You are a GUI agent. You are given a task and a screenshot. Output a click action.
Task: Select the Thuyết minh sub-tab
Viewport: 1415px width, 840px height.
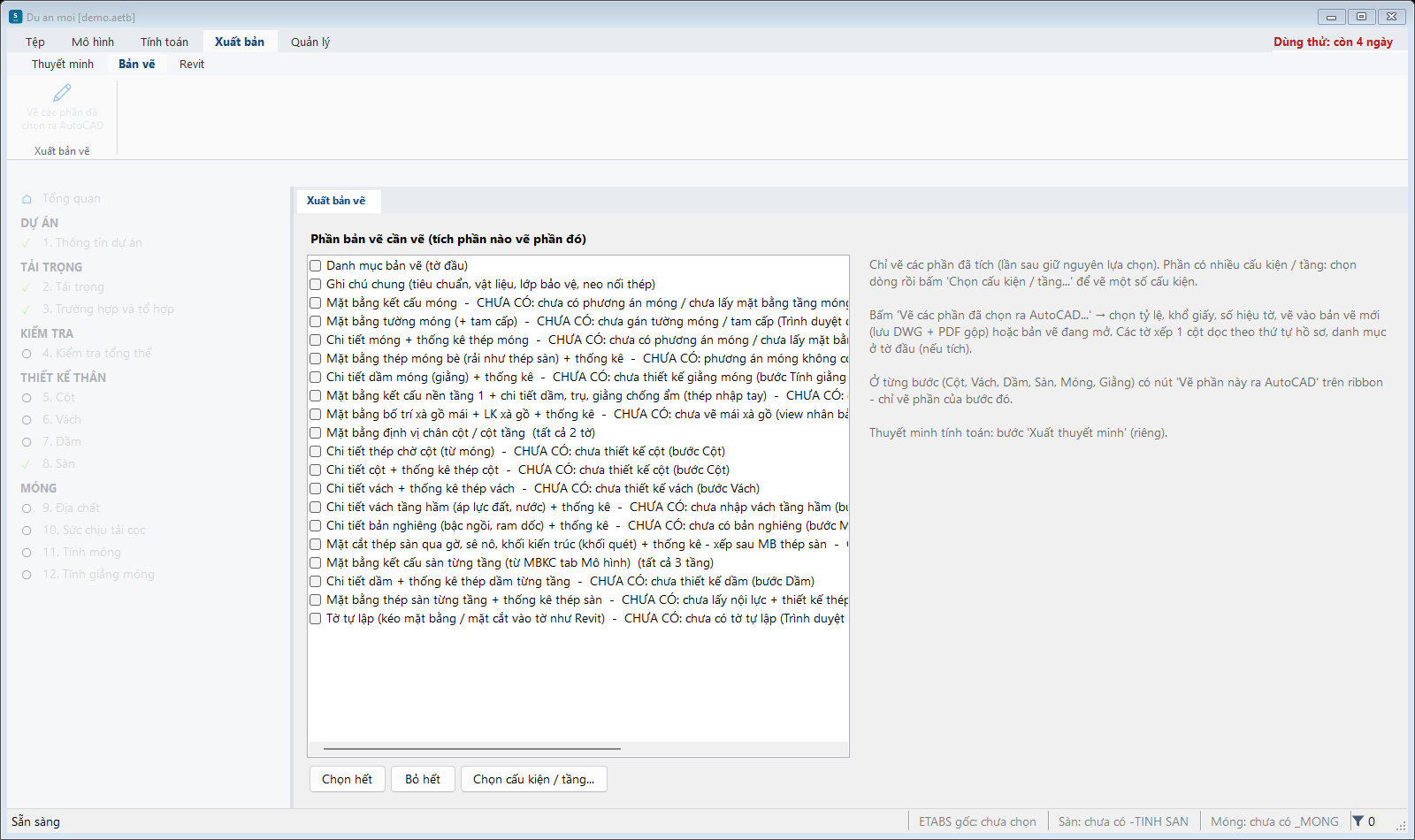[63, 64]
